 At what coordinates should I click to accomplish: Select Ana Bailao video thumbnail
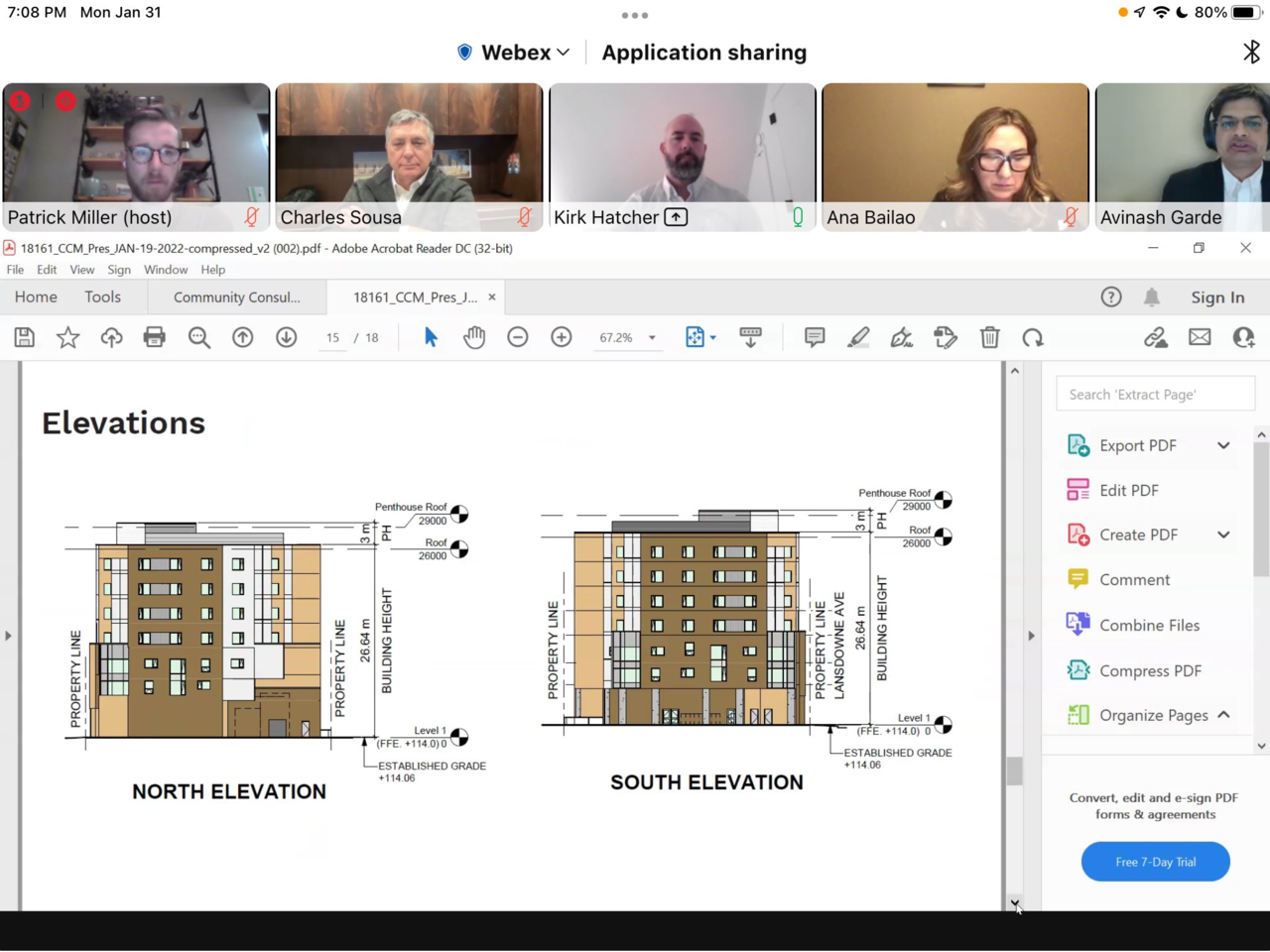pos(955,157)
